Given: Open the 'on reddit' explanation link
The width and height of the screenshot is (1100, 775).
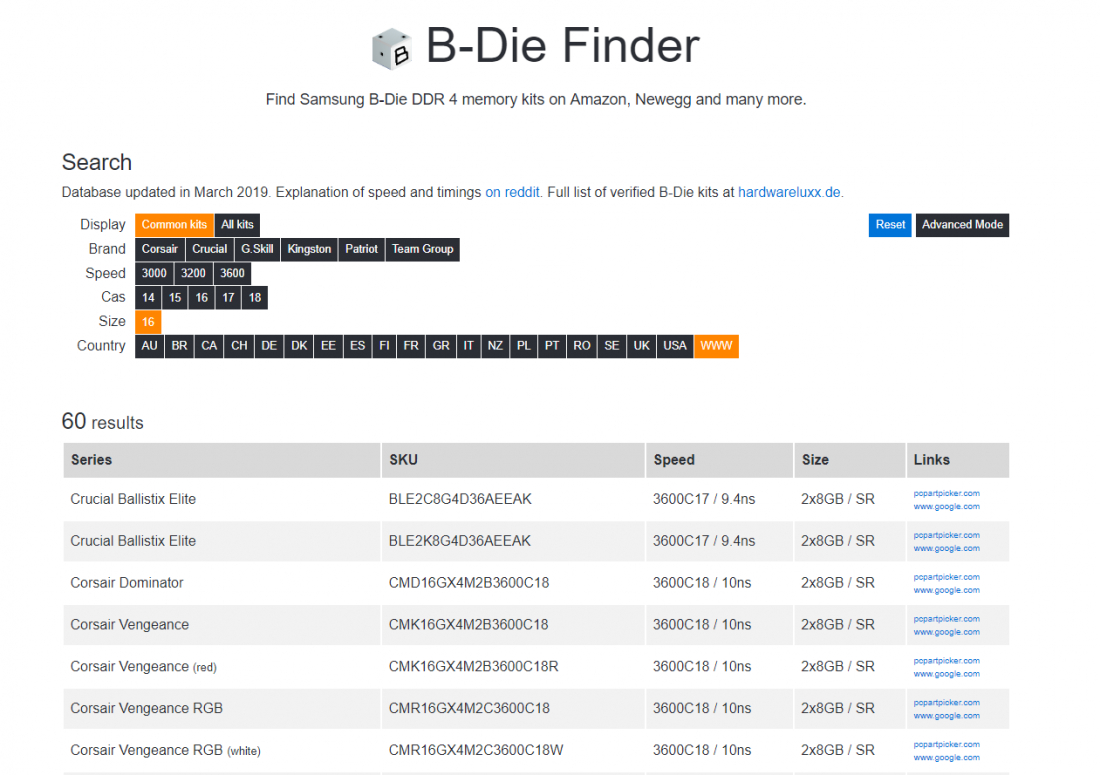Looking at the screenshot, I should (512, 192).
